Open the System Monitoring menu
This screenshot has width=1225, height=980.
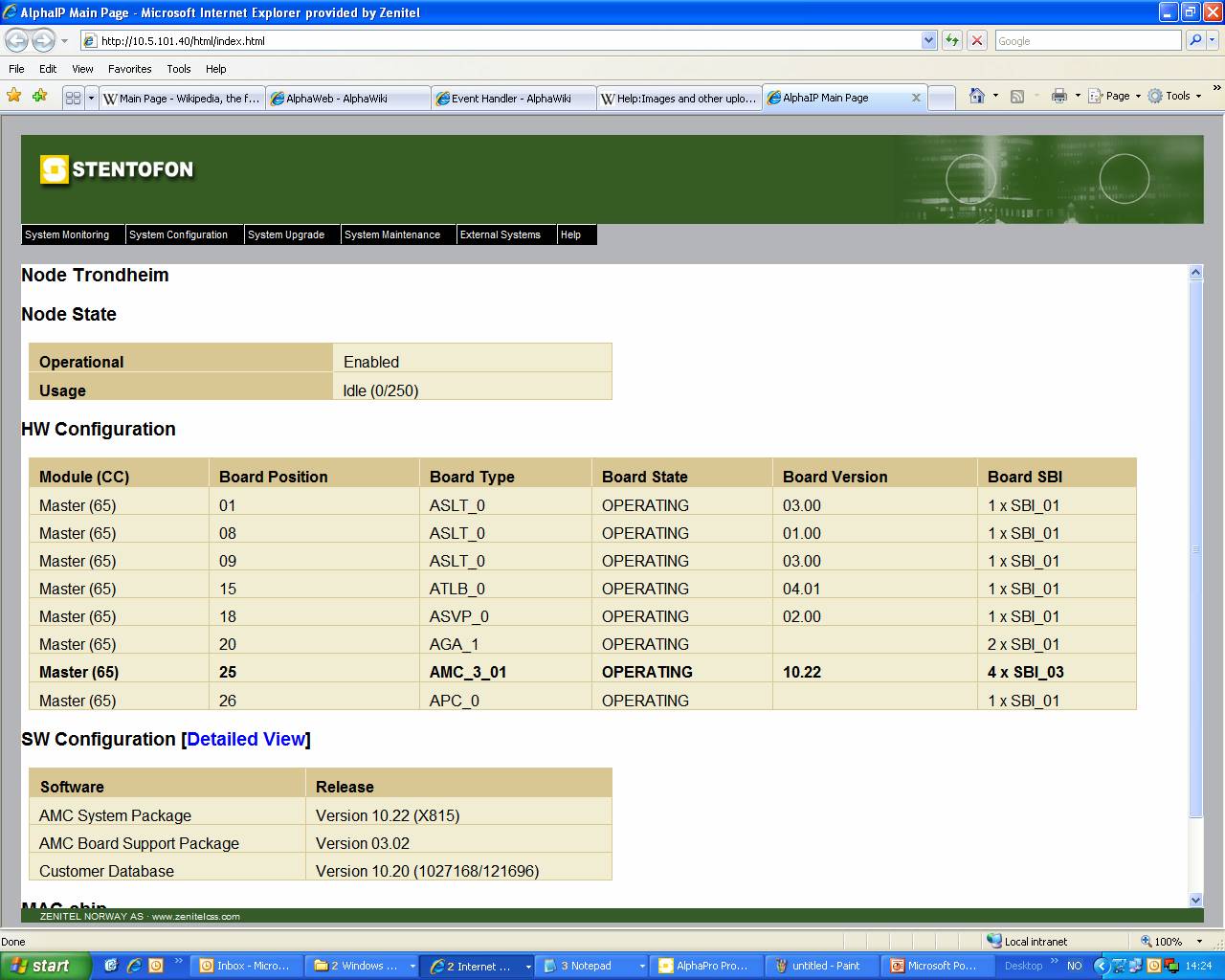[x=67, y=234]
